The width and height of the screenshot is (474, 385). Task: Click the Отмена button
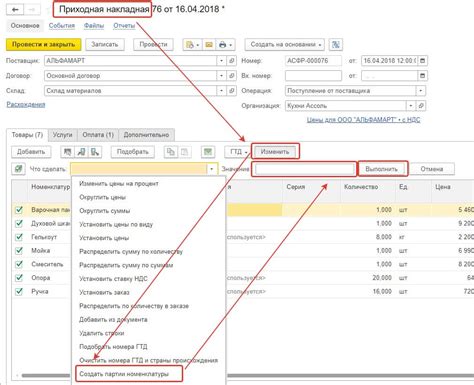pos(432,169)
